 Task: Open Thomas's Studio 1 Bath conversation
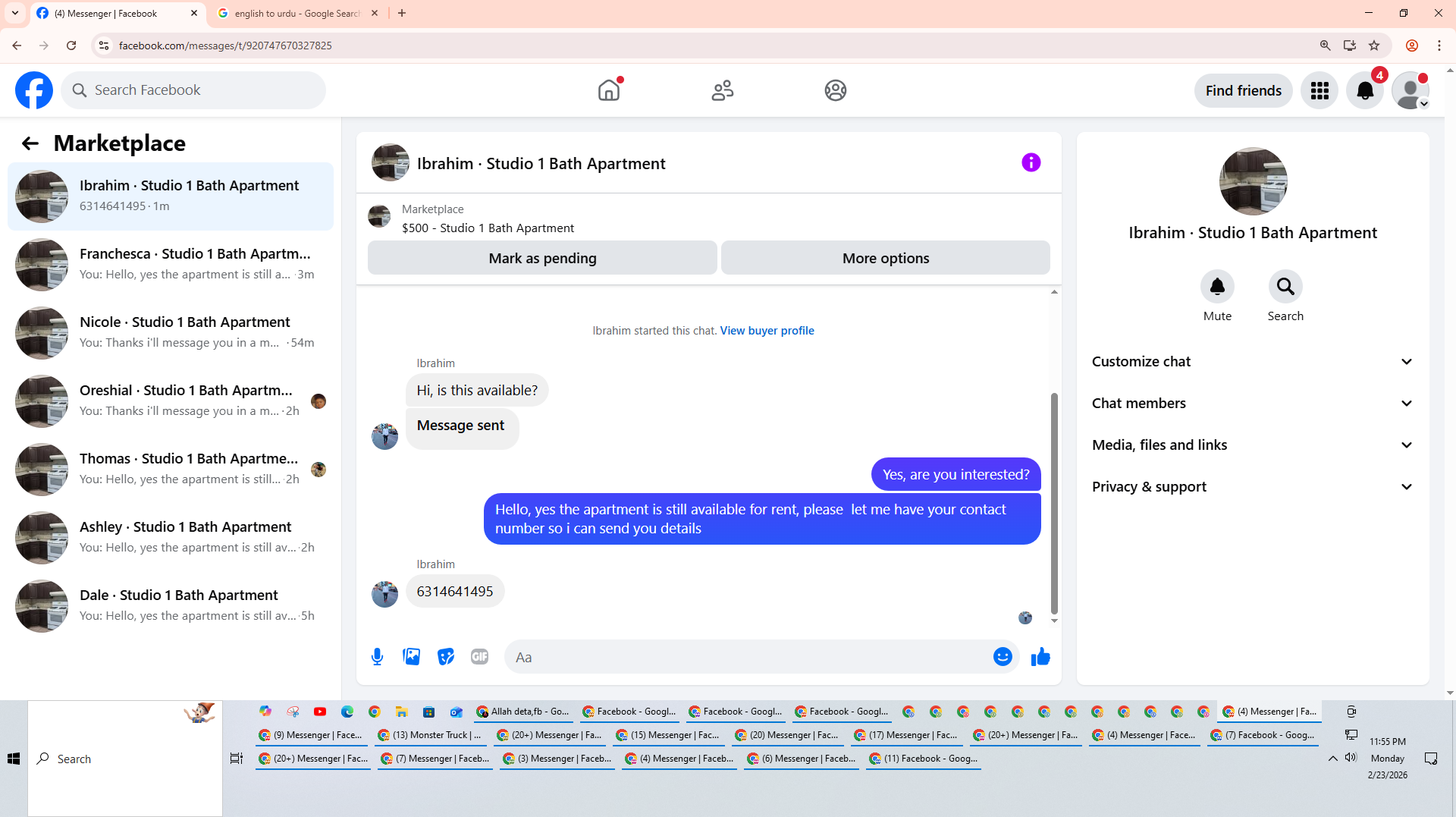171,470
